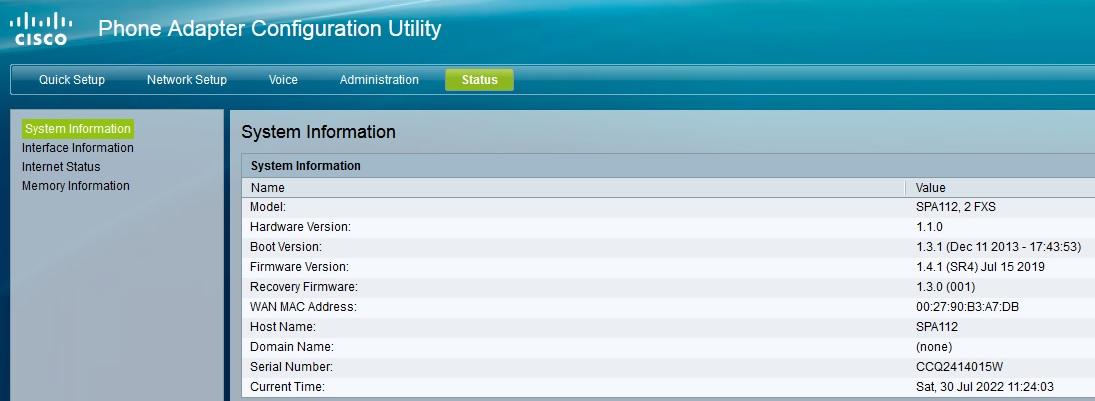Switch to the Voice tab
This screenshot has height=401, width=1095.
283,80
